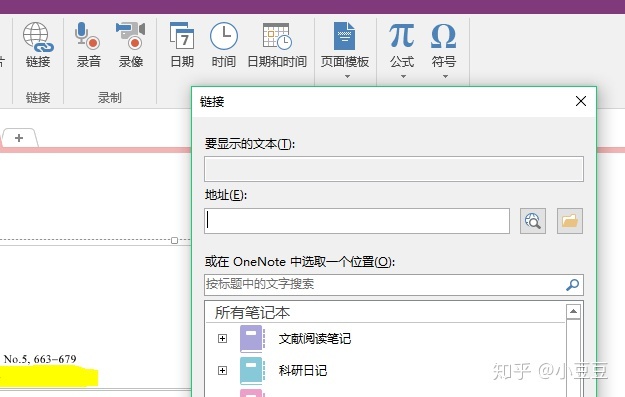
Task: Close the 链接 dialog
Action: point(581,101)
